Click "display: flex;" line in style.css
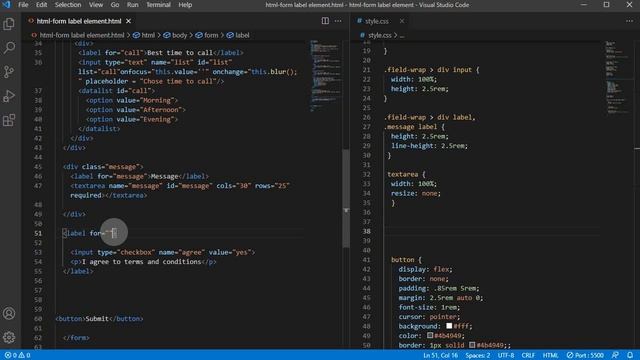Image resolution: width=640 pixels, height=360 pixels. pyautogui.click(x=425, y=269)
